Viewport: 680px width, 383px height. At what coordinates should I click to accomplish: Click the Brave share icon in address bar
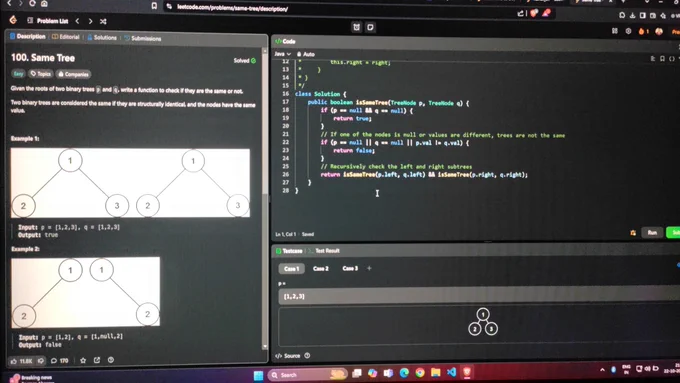[x=520, y=13]
